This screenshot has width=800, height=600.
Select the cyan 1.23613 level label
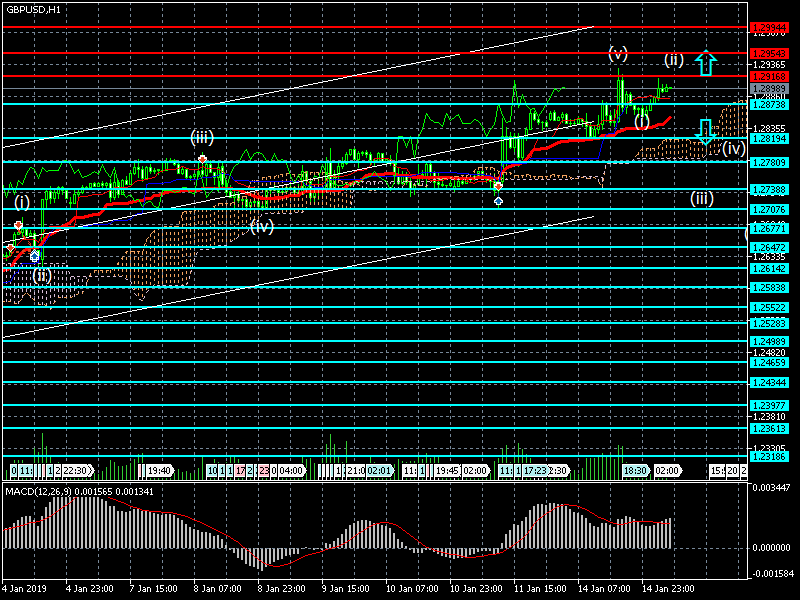769,429
